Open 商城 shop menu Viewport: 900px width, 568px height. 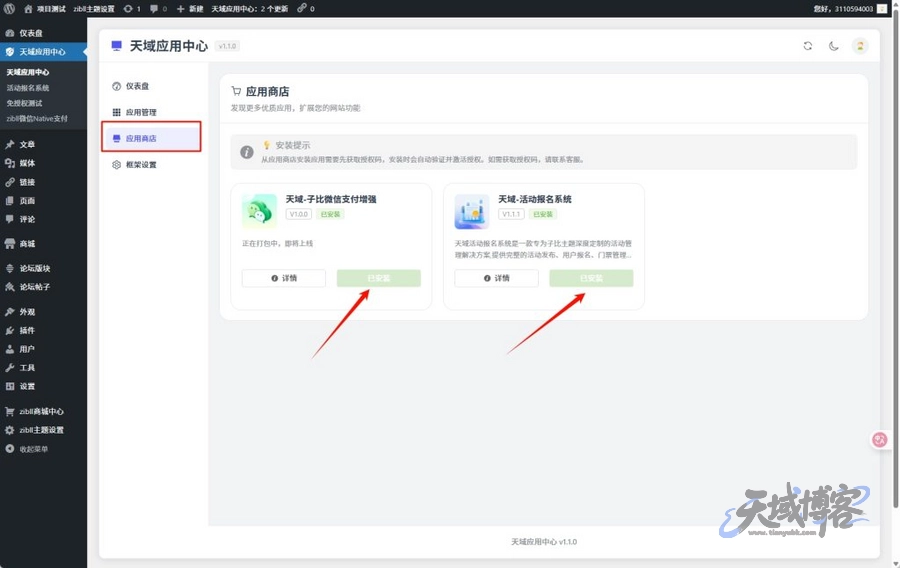43,244
